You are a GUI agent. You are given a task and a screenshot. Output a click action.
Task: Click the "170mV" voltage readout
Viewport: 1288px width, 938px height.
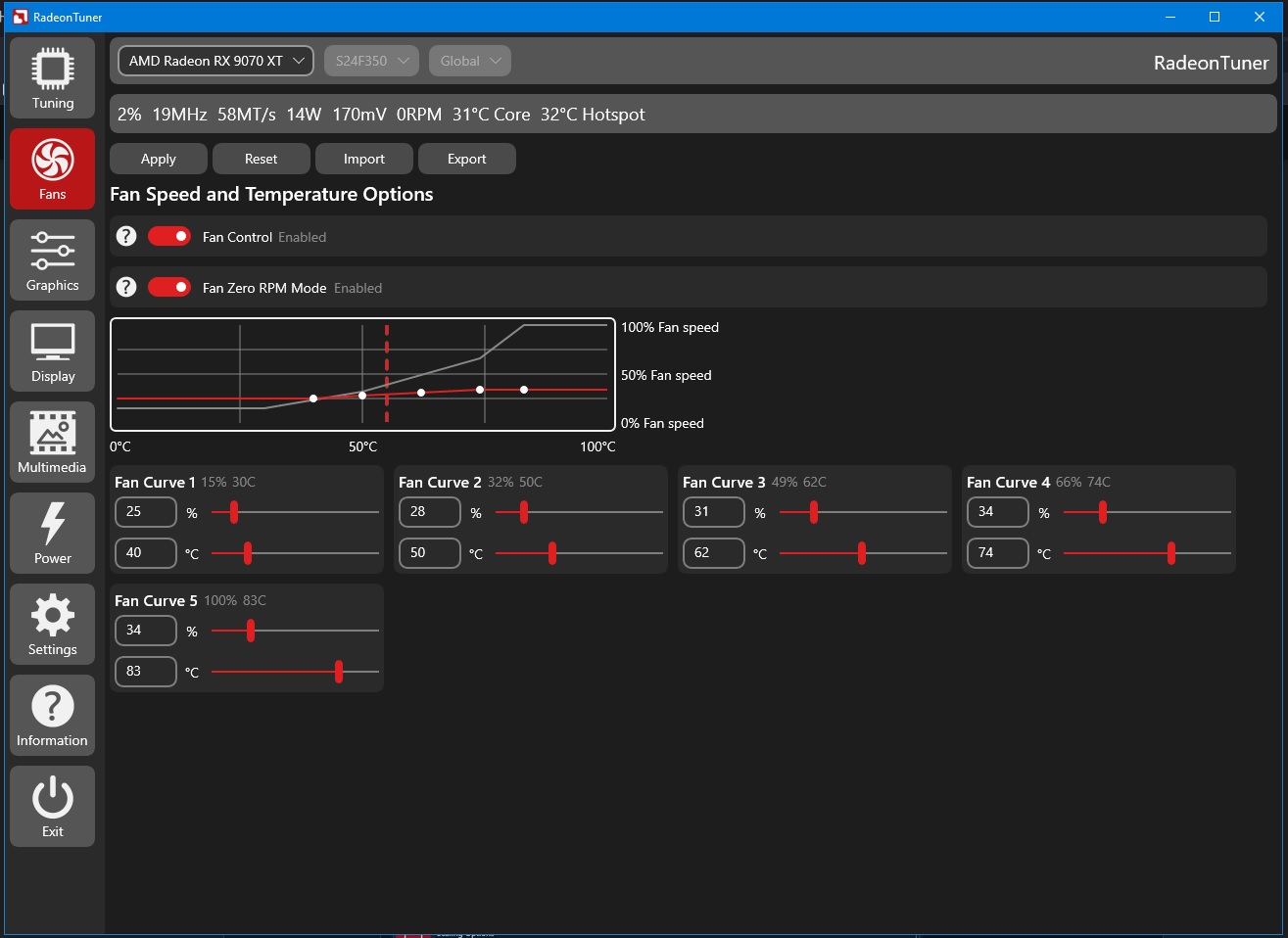click(359, 115)
